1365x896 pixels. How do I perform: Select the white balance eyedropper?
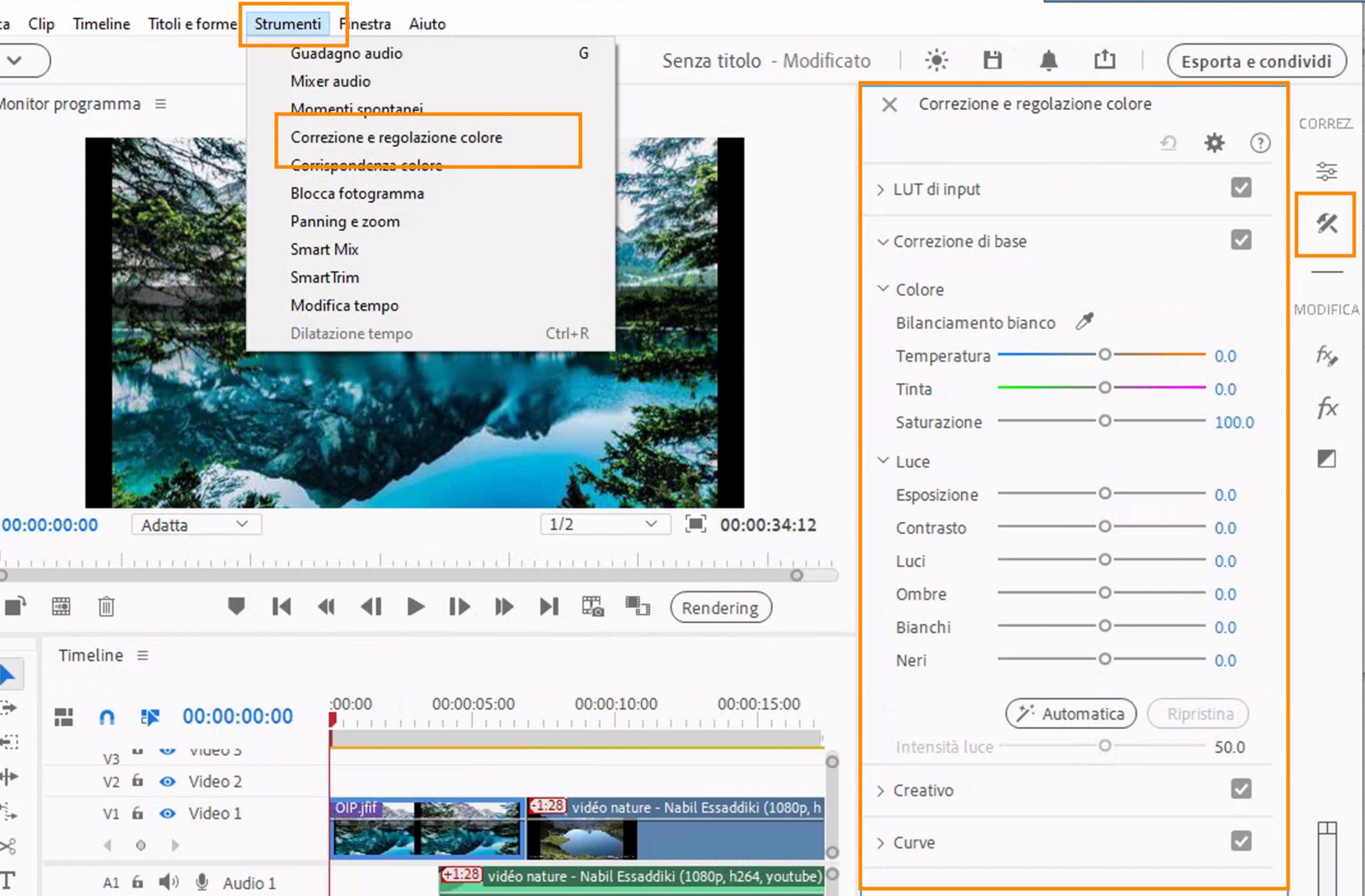click(x=1084, y=321)
